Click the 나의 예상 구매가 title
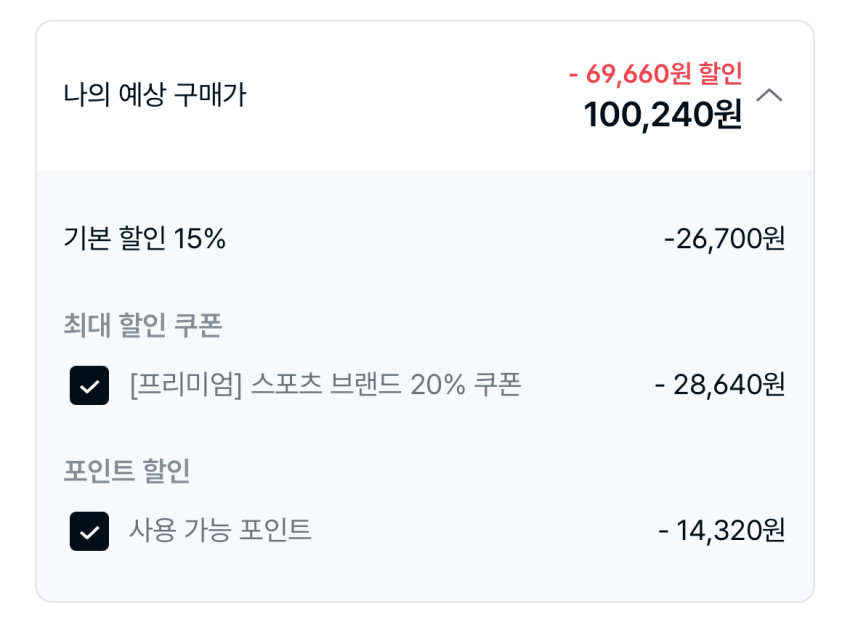 154,95
